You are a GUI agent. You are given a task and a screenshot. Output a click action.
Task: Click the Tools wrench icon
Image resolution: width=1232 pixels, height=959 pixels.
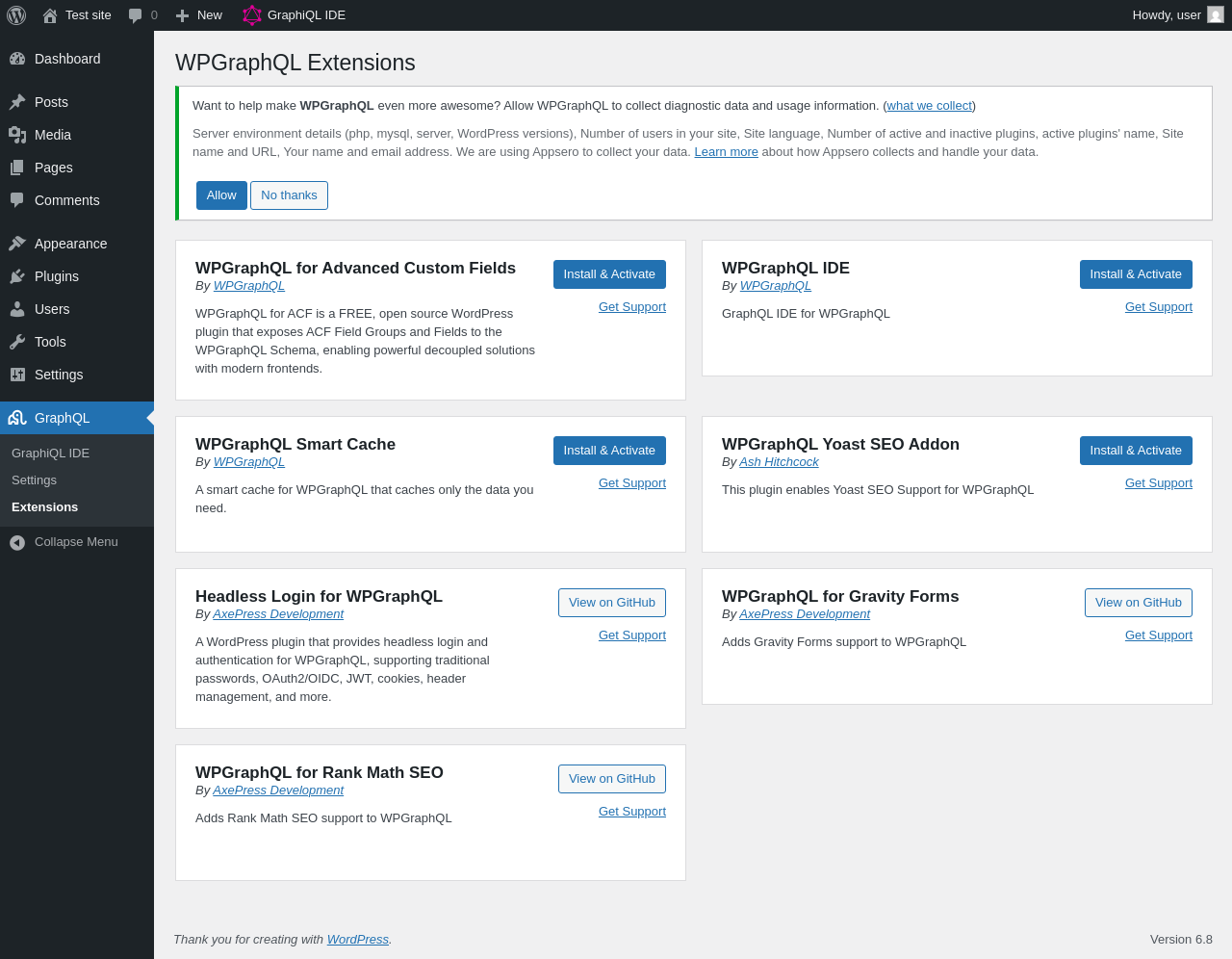pos(17,342)
